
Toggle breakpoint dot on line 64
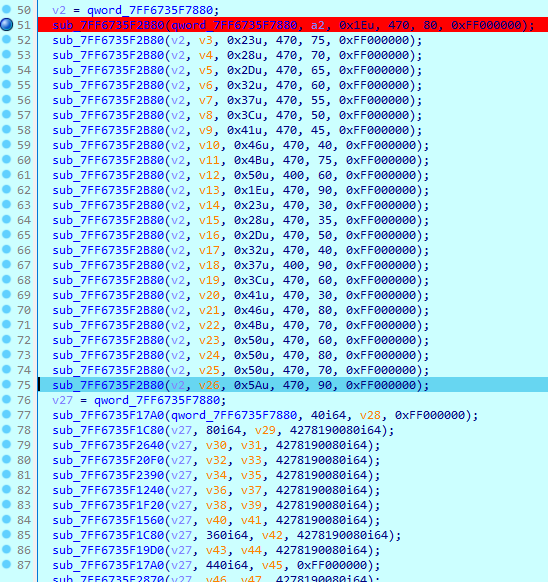tap(6, 219)
